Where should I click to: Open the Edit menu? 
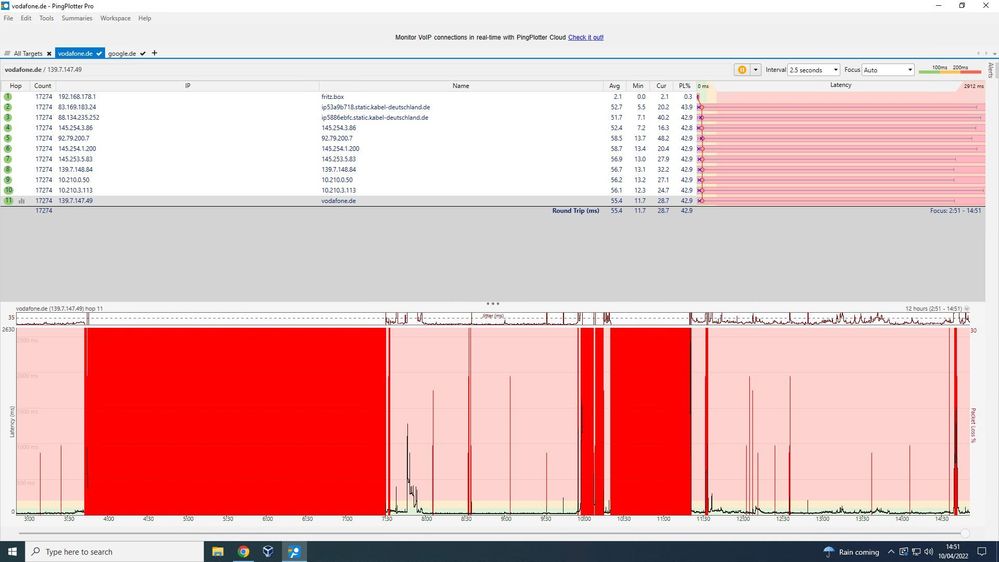tap(26, 18)
